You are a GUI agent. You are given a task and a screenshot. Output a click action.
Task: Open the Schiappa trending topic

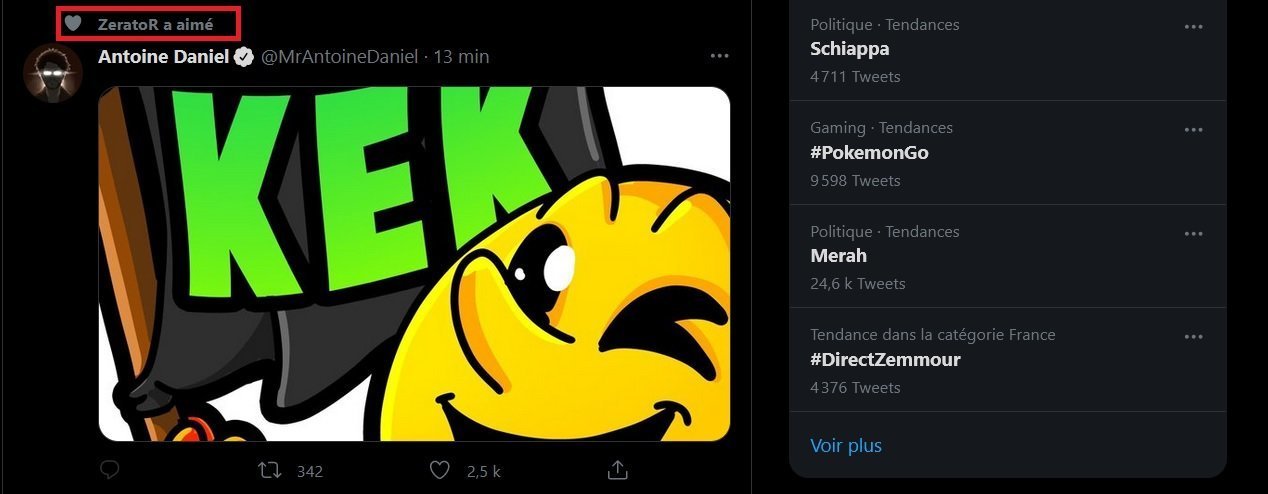point(849,49)
